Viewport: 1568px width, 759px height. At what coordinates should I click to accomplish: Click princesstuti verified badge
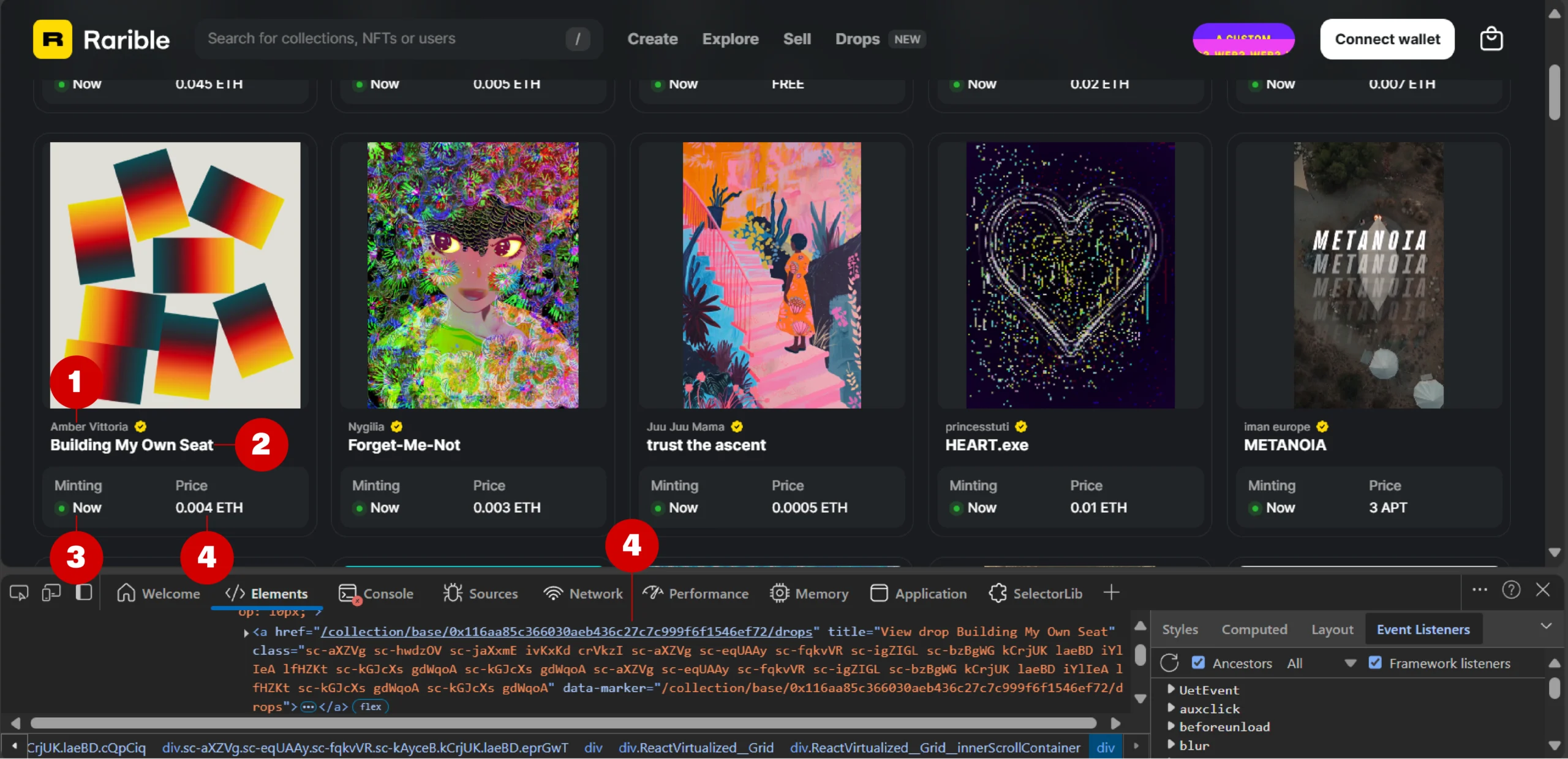coord(1021,426)
